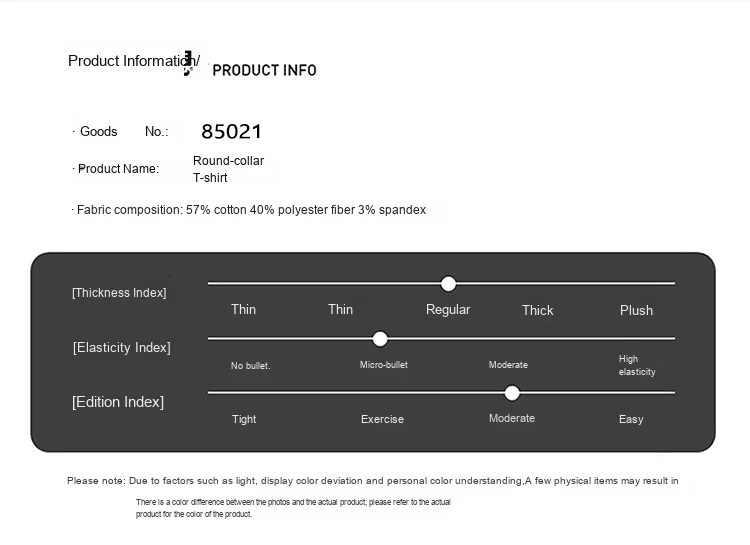Choose the 'Micro-bullet' elasticity option
This screenshot has width=750, height=545.
pos(384,365)
